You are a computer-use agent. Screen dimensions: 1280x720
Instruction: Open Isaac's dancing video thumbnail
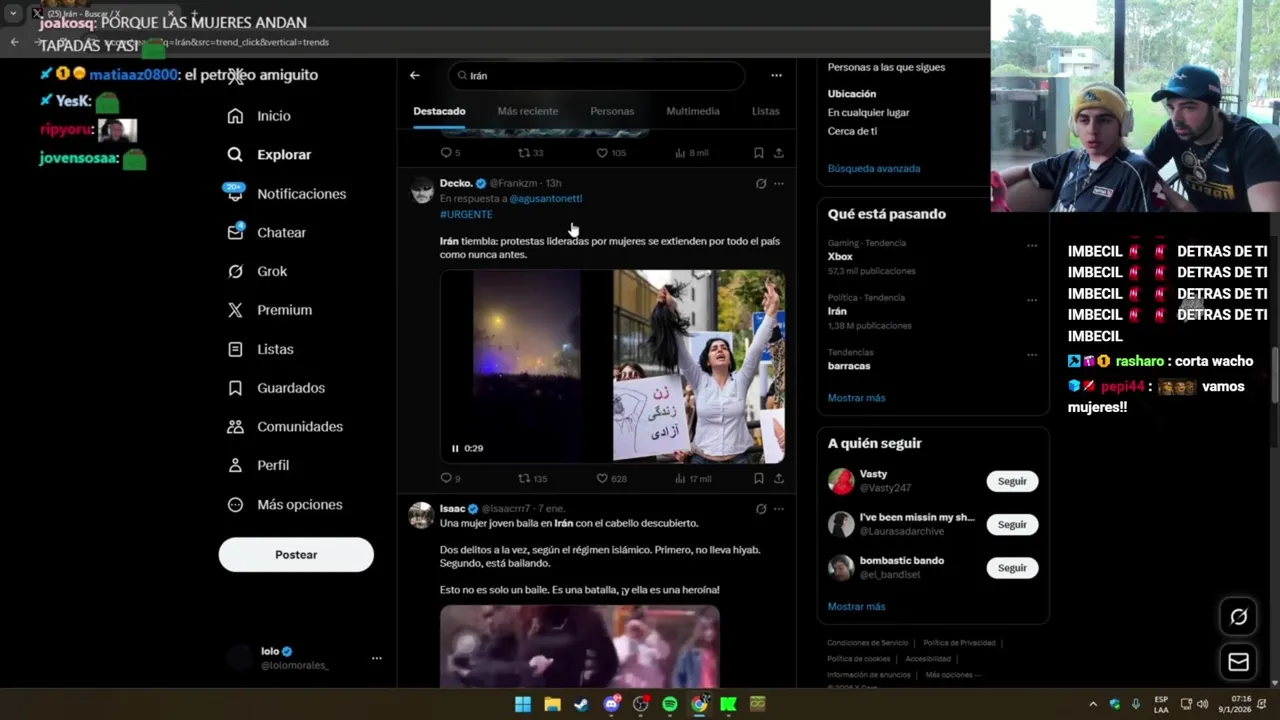(580, 646)
